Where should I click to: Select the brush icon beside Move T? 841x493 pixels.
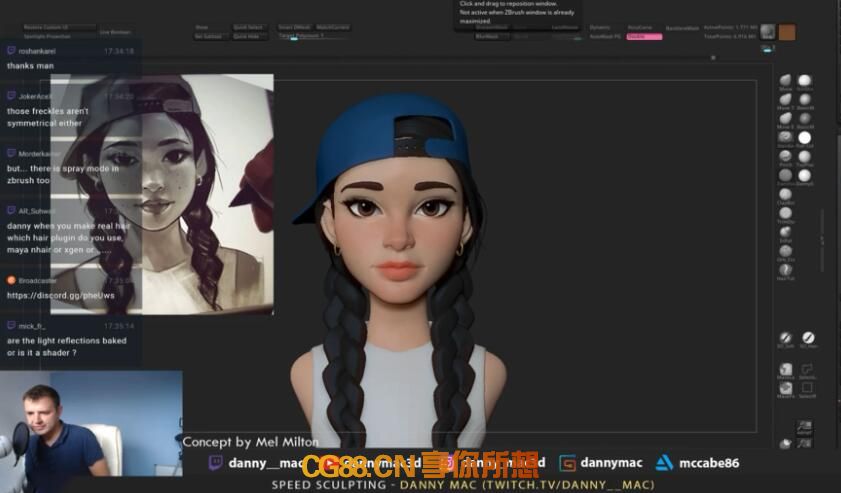805,100
